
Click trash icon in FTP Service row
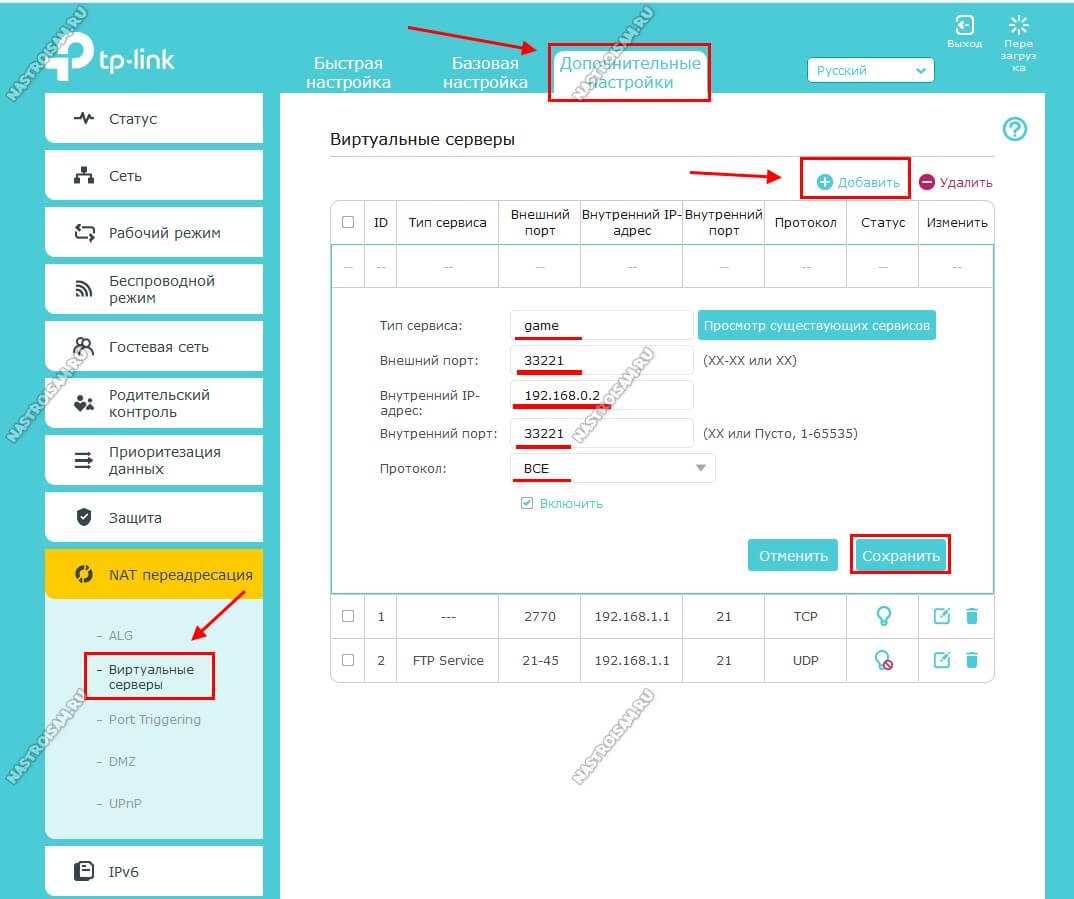972,660
